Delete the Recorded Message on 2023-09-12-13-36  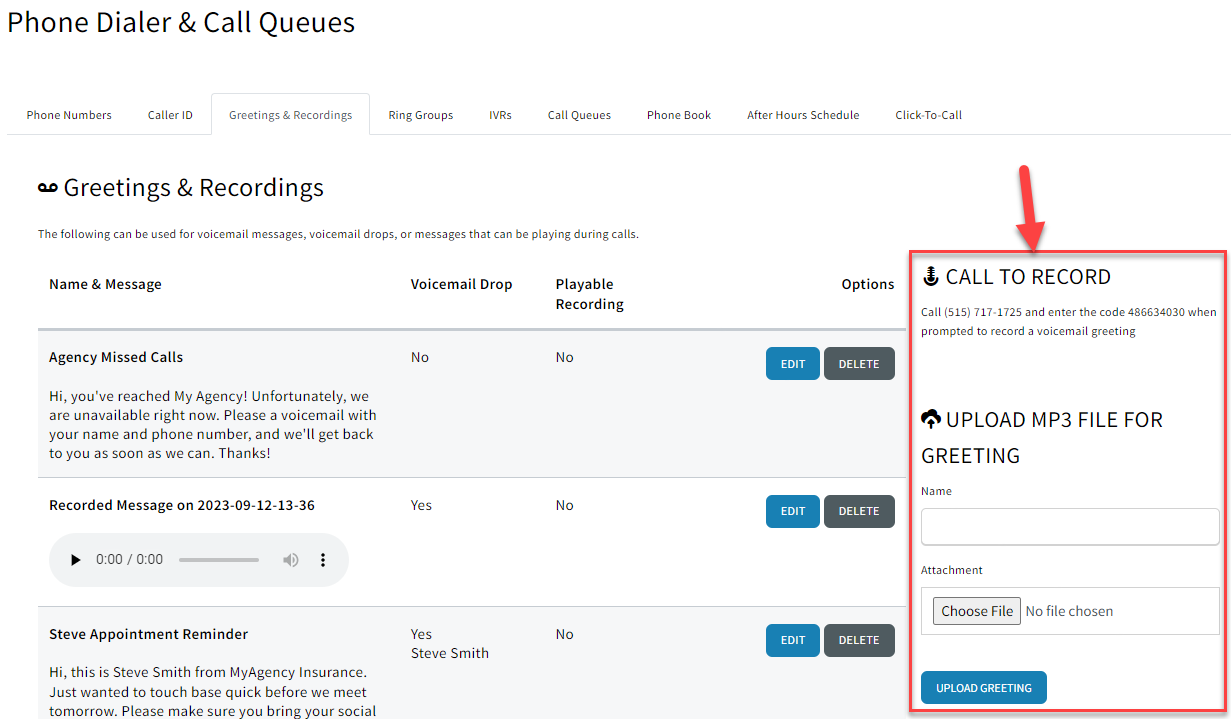pyautogui.click(x=859, y=511)
